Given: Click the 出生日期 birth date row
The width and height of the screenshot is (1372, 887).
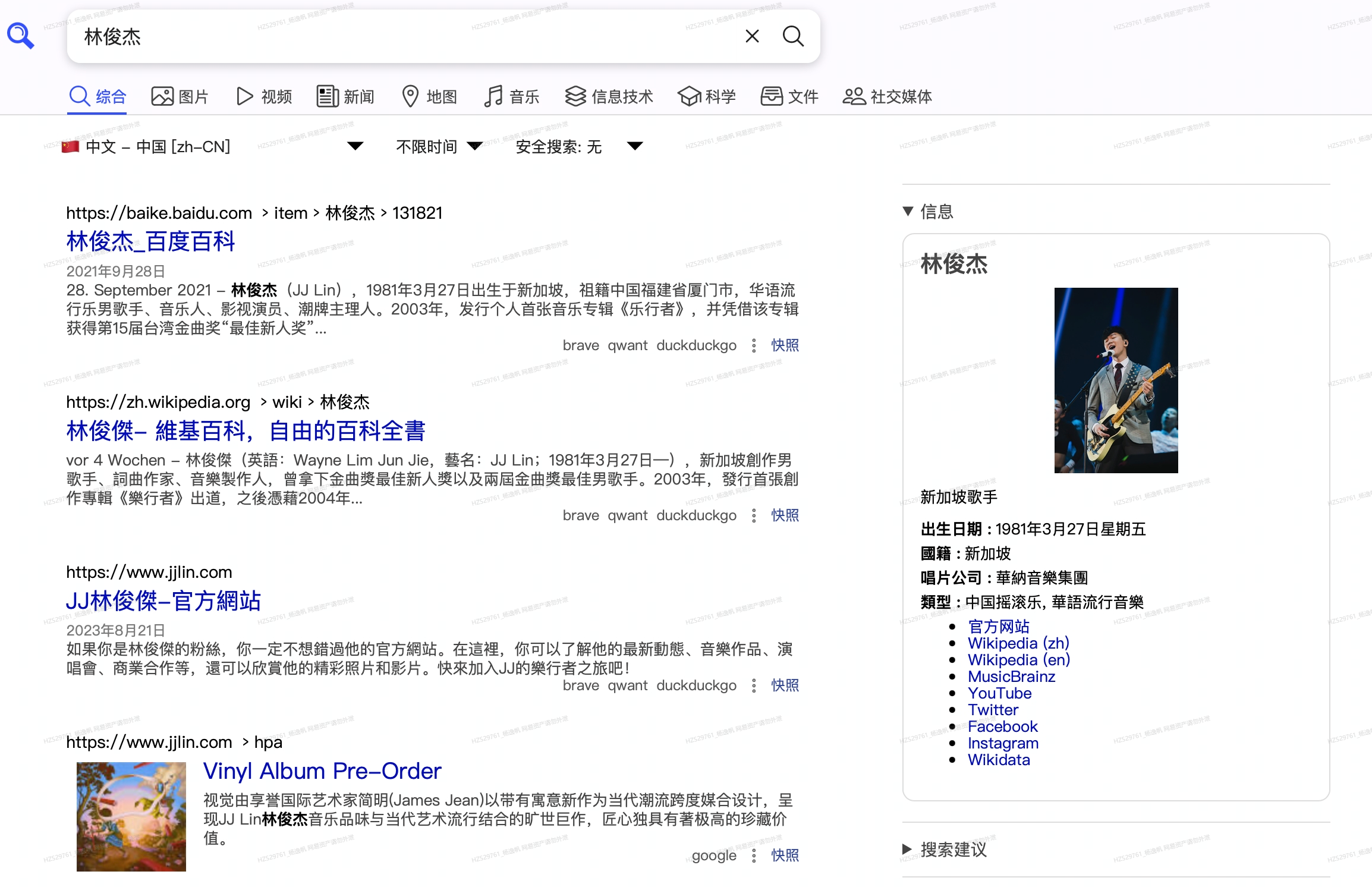Looking at the screenshot, I should coord(1033,529).
